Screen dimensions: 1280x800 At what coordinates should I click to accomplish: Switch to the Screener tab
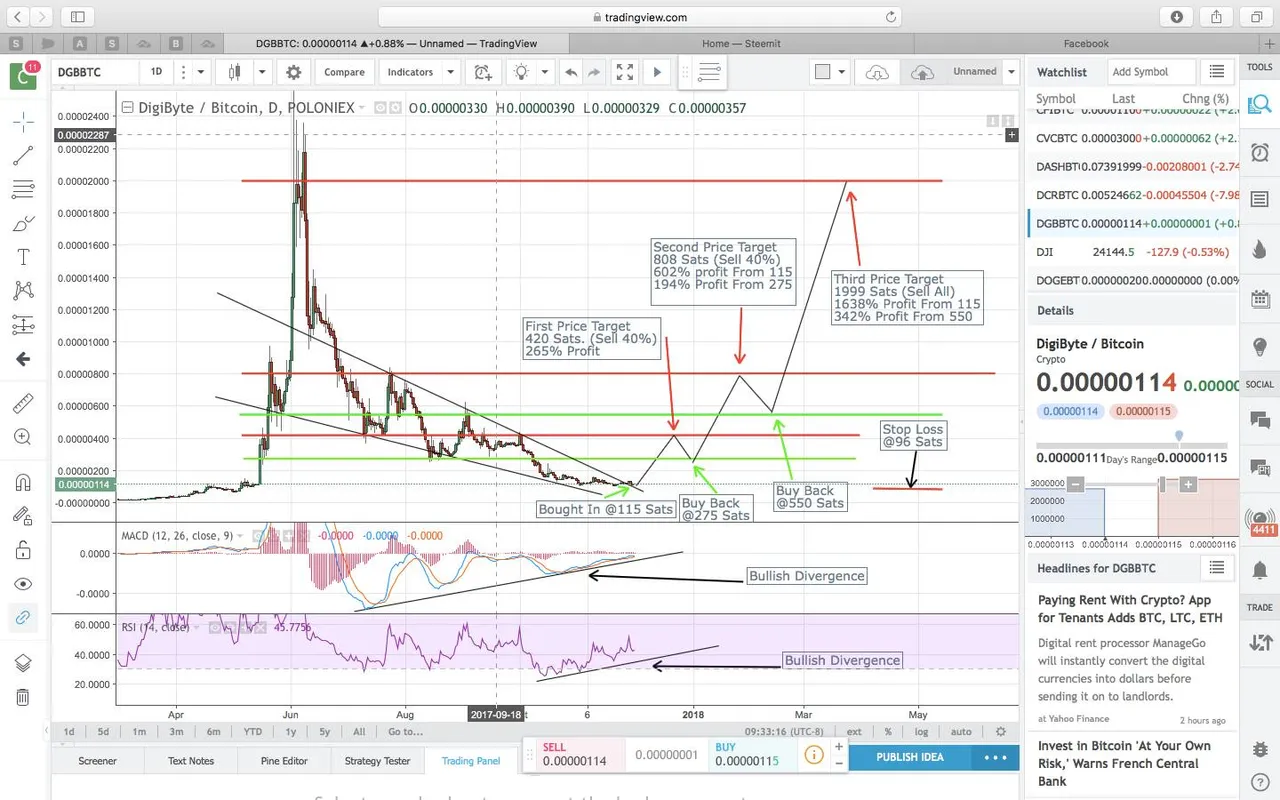click(x=98, y=761)
